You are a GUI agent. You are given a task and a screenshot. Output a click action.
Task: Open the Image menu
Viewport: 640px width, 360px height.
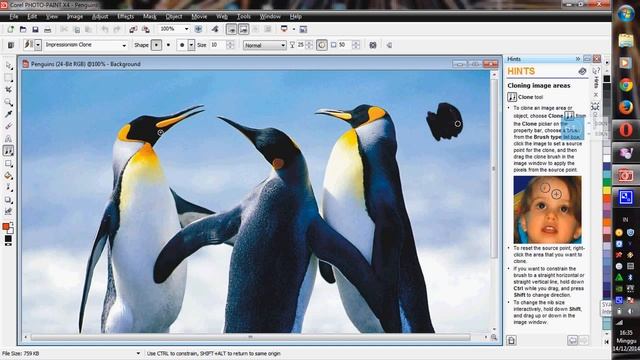[75, 17]
